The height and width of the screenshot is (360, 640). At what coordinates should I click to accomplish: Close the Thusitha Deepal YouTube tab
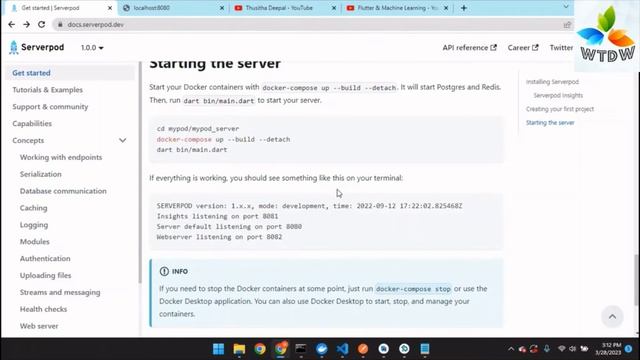(x=333, y=8)
